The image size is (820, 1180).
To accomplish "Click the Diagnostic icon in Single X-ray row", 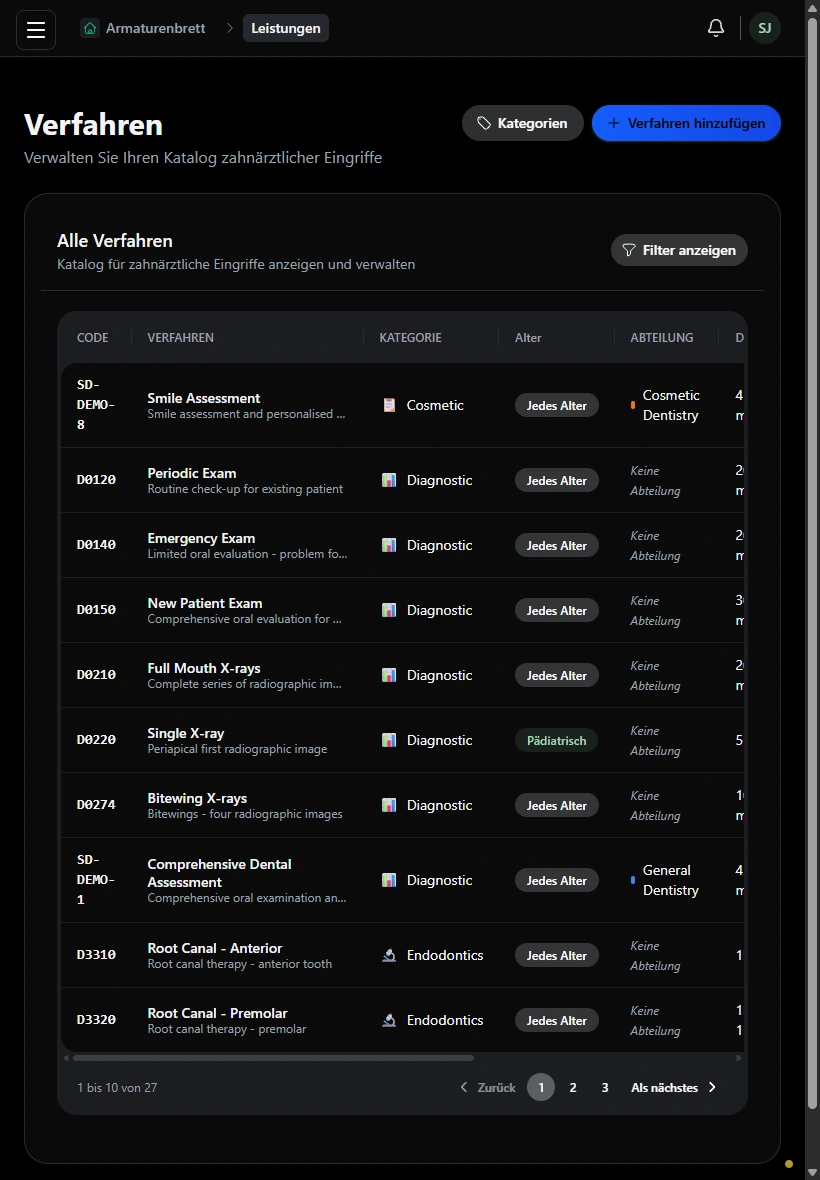I will [x=389, y=740].
